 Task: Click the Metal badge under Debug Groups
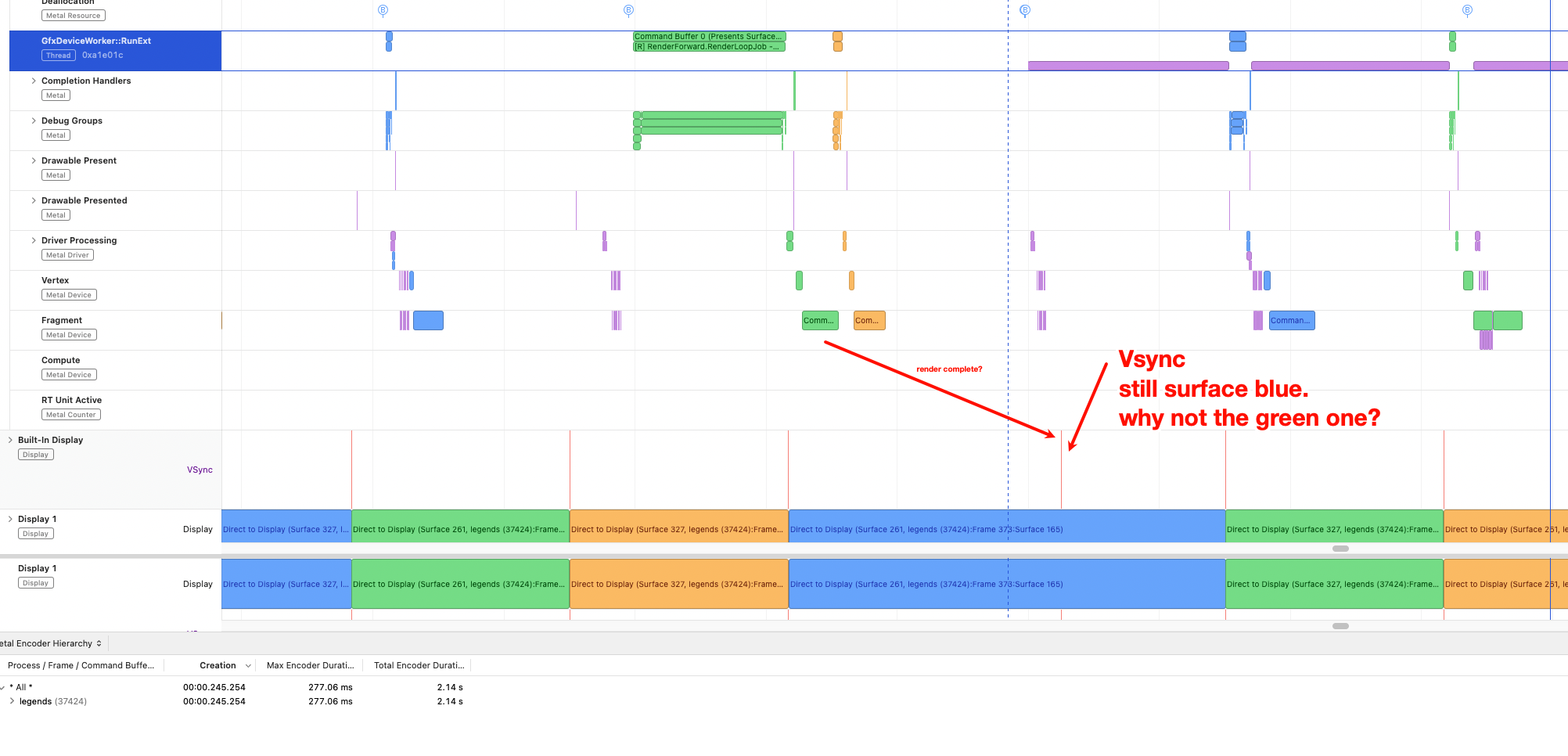tap(56, 135)
